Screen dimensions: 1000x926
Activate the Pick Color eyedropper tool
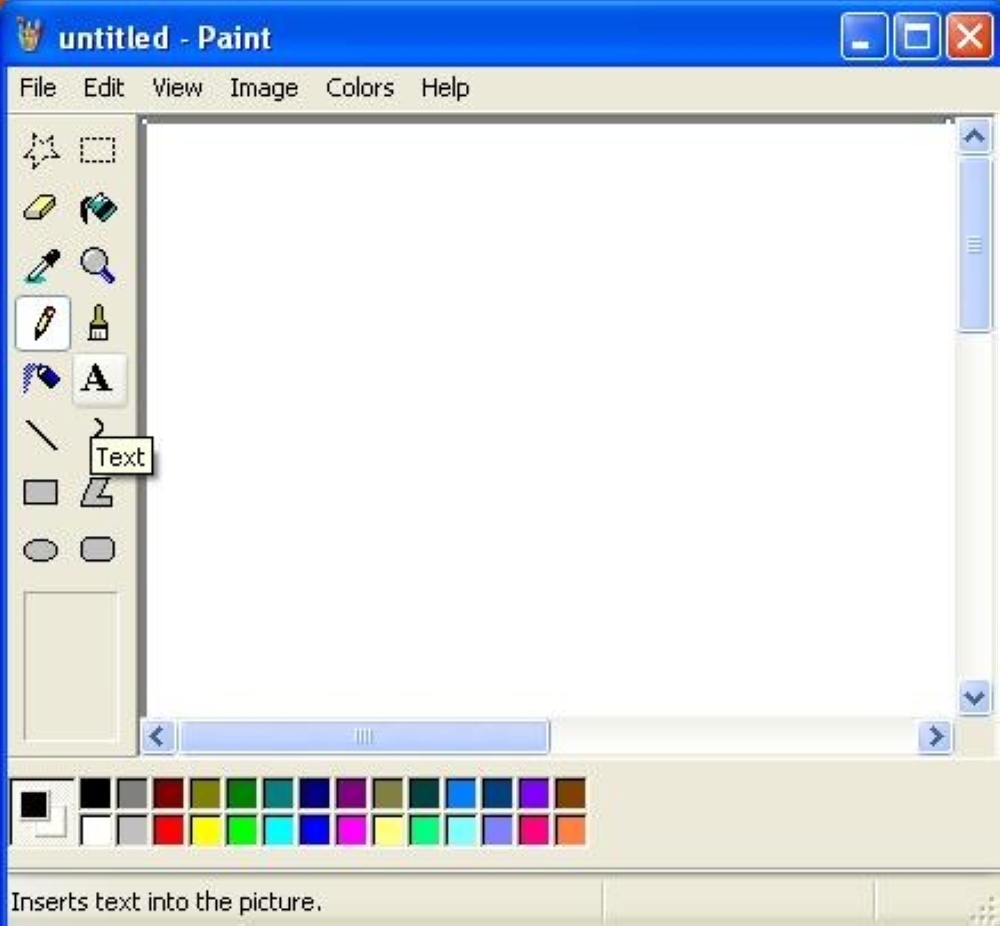click(x=41, y=266)
